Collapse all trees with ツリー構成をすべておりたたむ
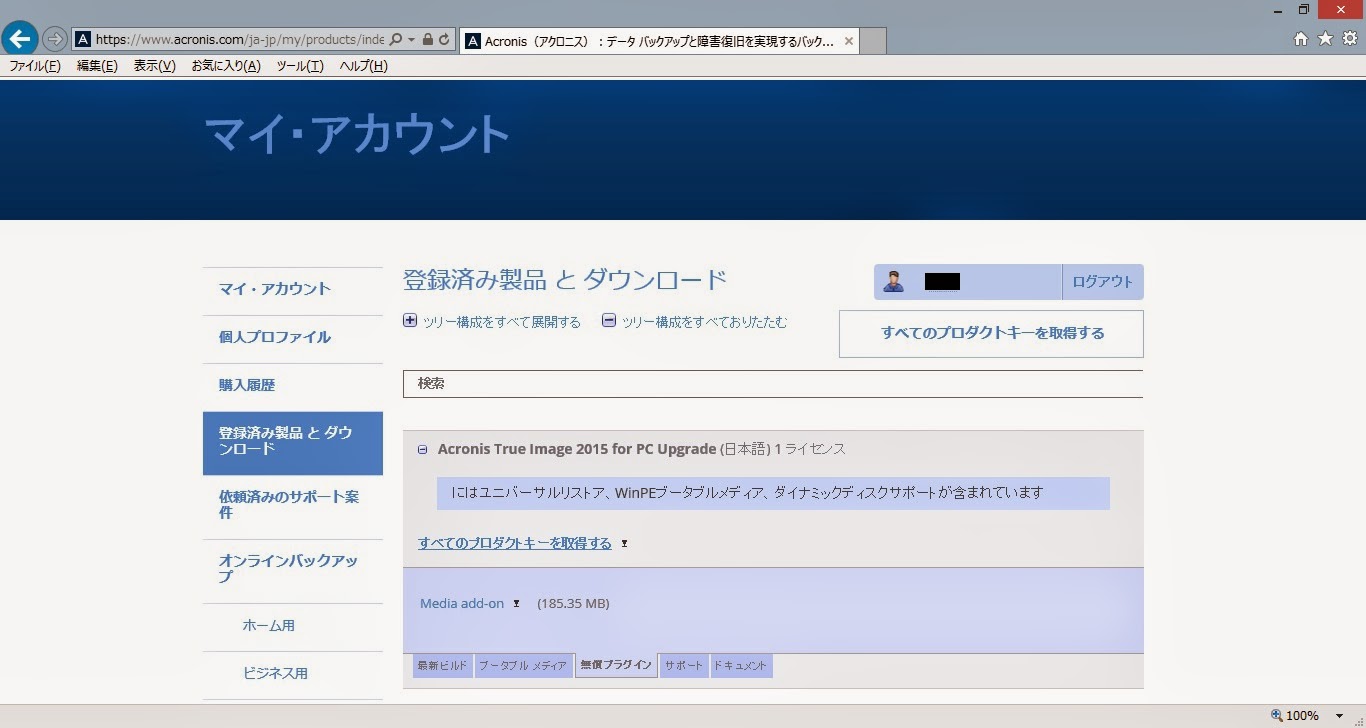 tap(695, 322)
